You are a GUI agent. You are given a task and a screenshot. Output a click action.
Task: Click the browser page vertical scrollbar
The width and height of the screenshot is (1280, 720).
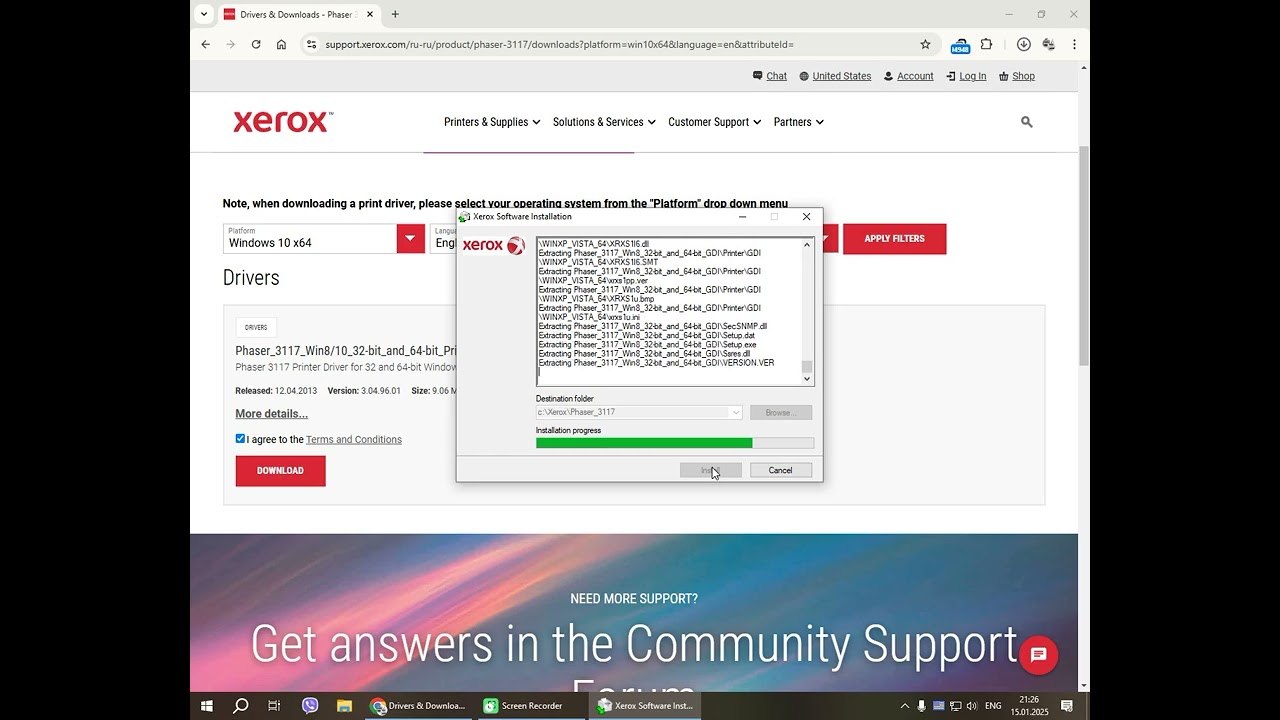coord(1084,255)
